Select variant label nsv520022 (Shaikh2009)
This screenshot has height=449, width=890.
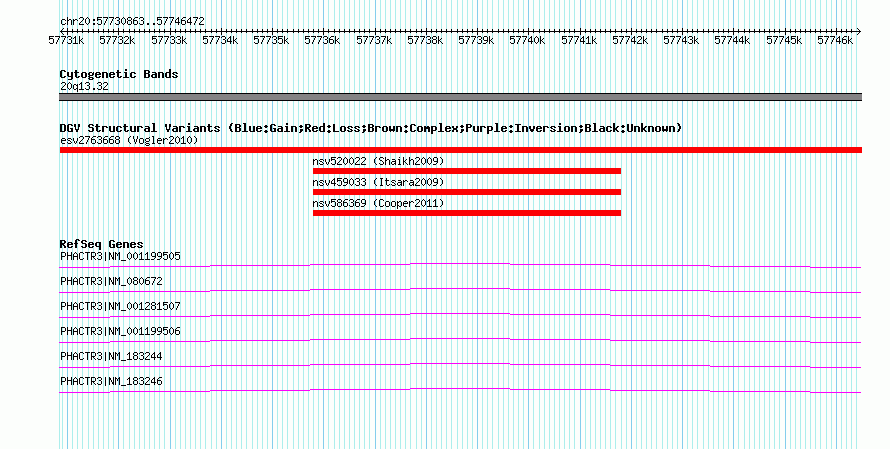point(378,161)
